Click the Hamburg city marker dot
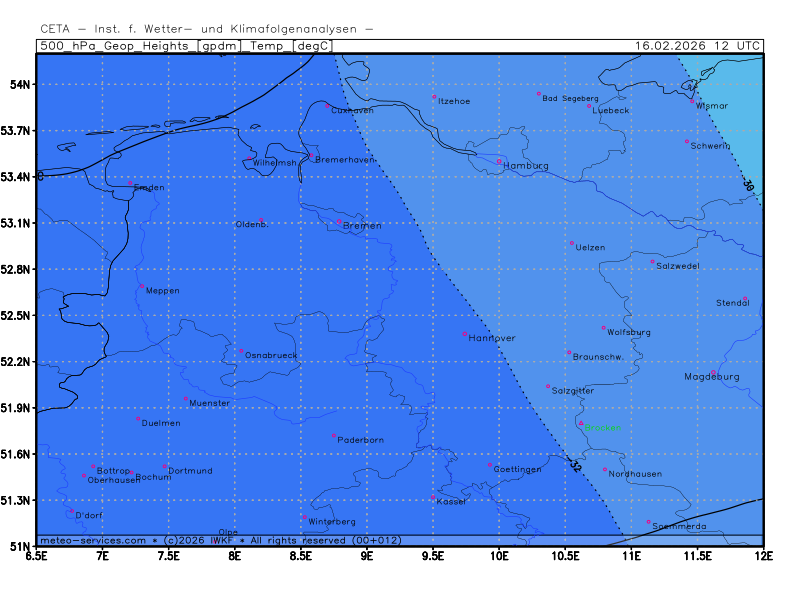 pos(499,161)
